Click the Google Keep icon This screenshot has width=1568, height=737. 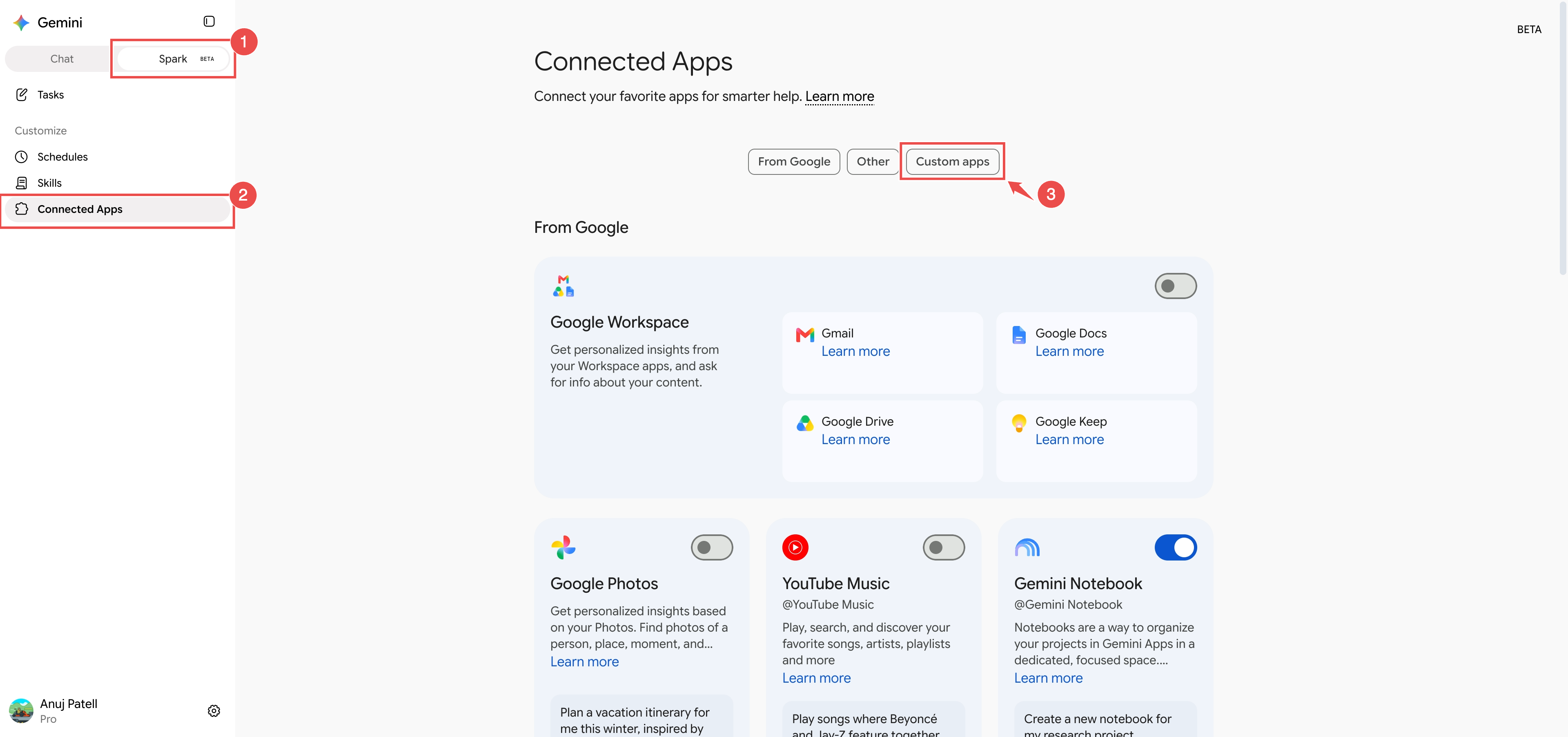1018,423
